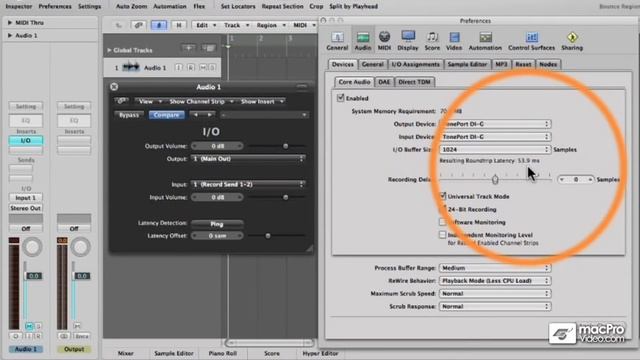
Task: Expand Global Tracks disclosure triangle
Action: [x=109, y=50]
